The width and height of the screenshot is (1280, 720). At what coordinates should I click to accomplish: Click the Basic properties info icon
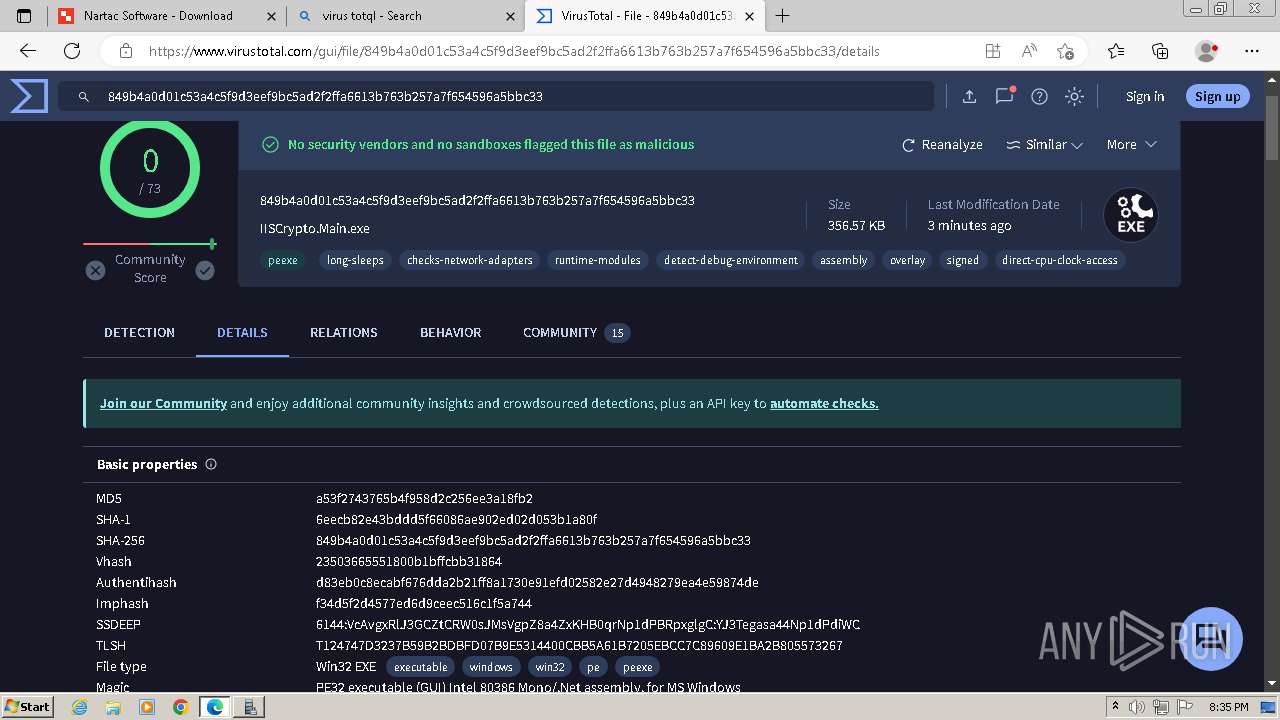coord(211,464)
